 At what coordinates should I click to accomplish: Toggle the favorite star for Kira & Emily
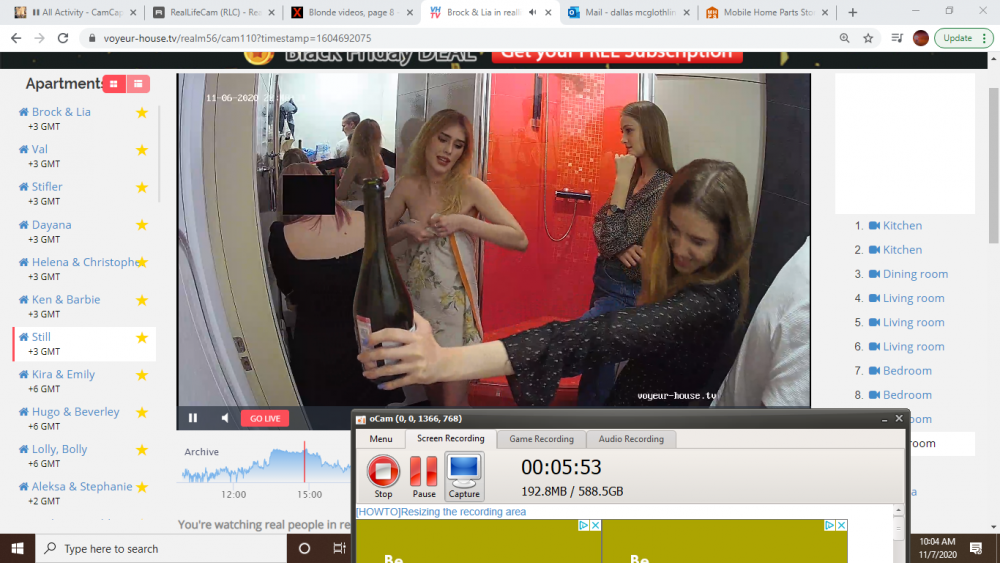(142, 375)
